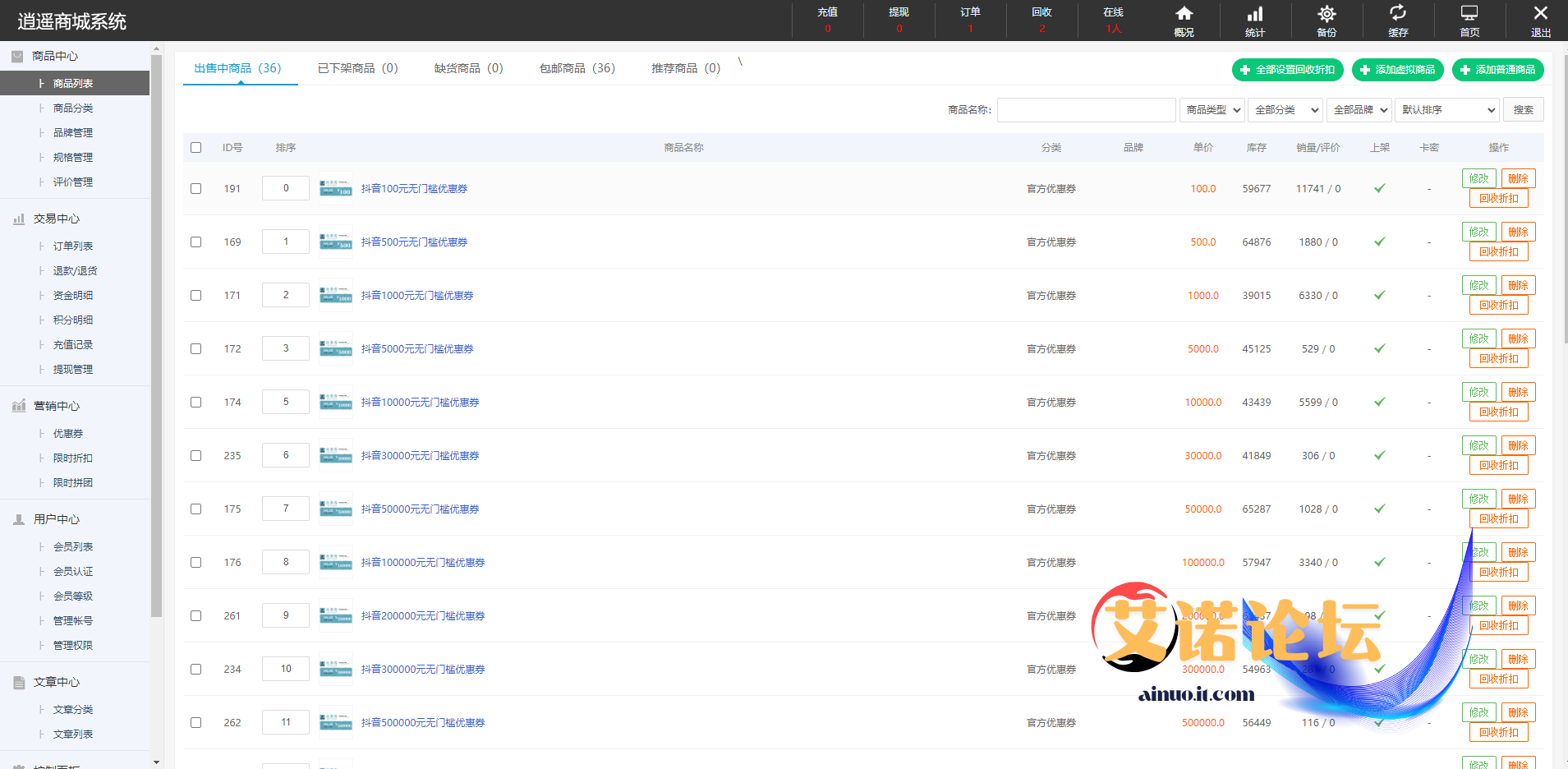Click the 订单 counter in top bar
1568x769 pixels.
pyautogui.click(x=970, y=20)
